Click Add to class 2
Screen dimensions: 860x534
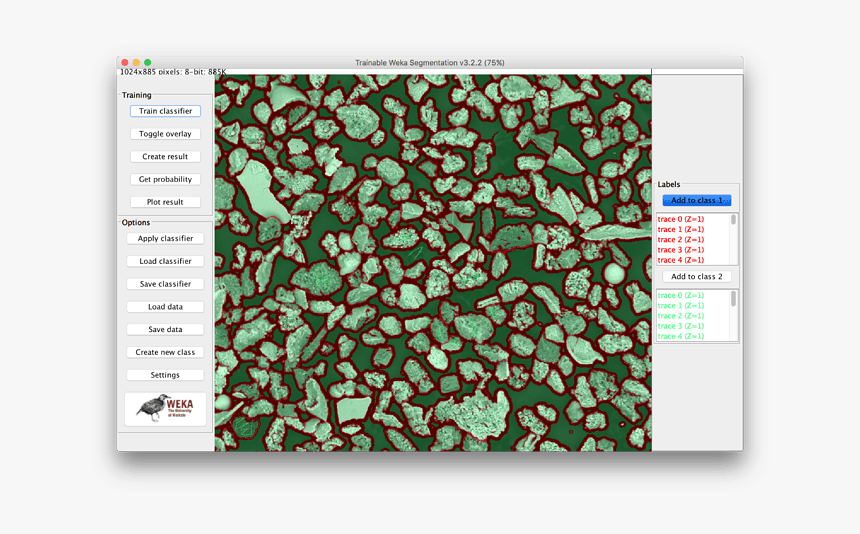click(x=697, y=276)
